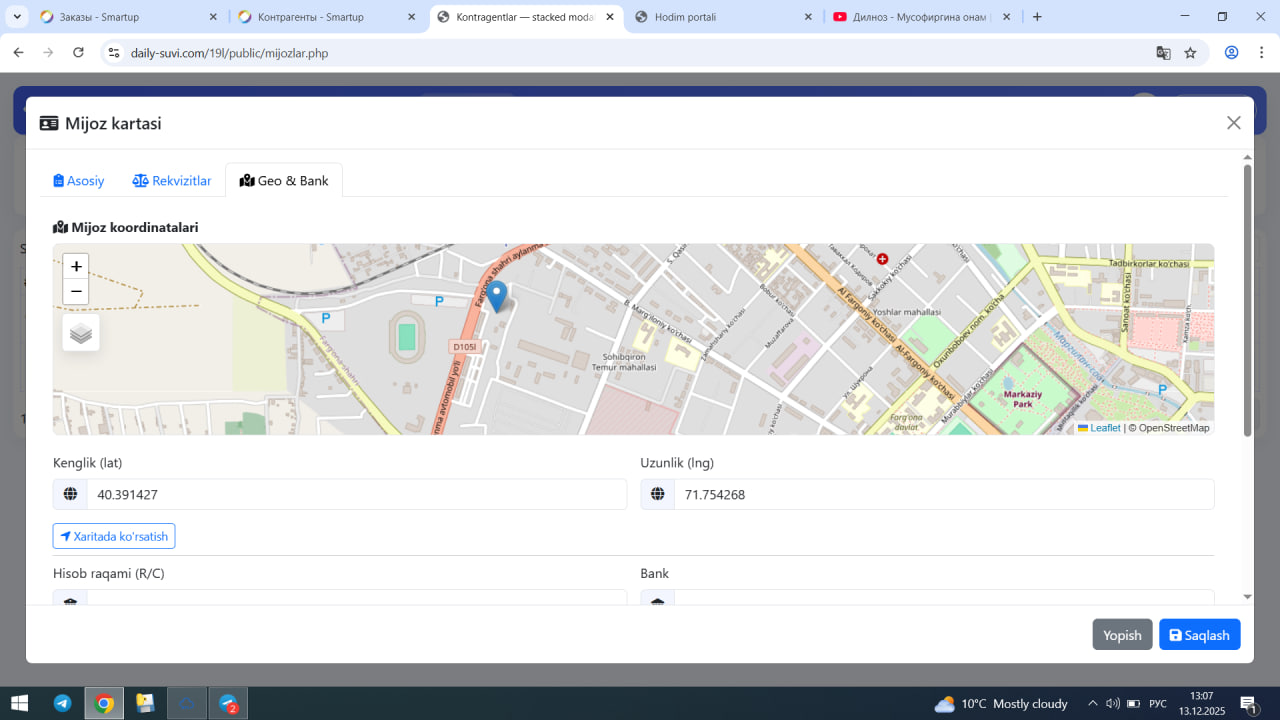Screen dimensions: 1280x720
Task: Open Telegram from the taskbar
Action: point(62,703)
